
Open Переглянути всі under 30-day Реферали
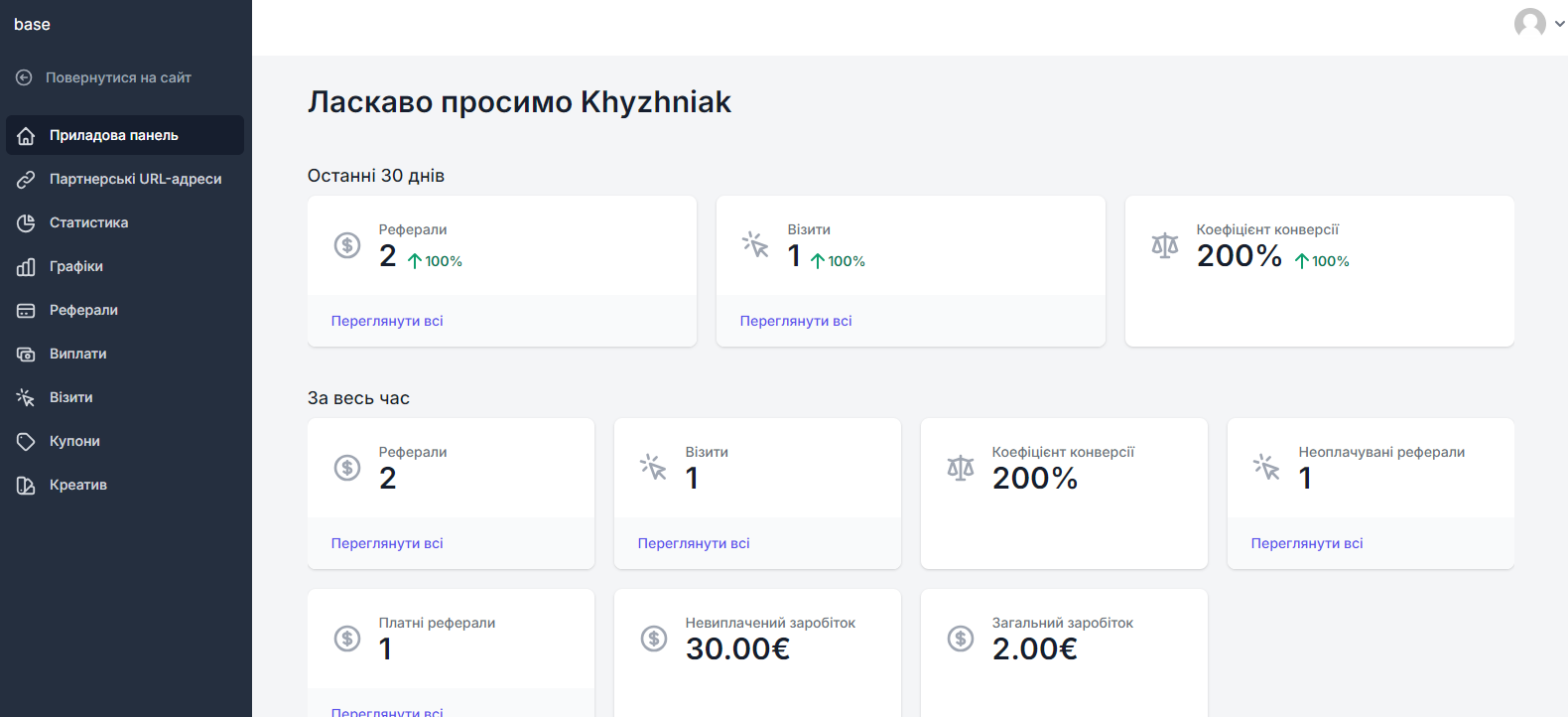pos(387,321)
